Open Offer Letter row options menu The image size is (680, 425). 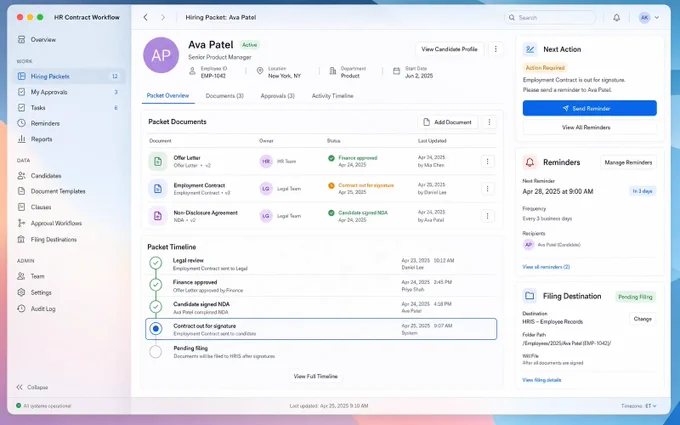pos(487,161)
